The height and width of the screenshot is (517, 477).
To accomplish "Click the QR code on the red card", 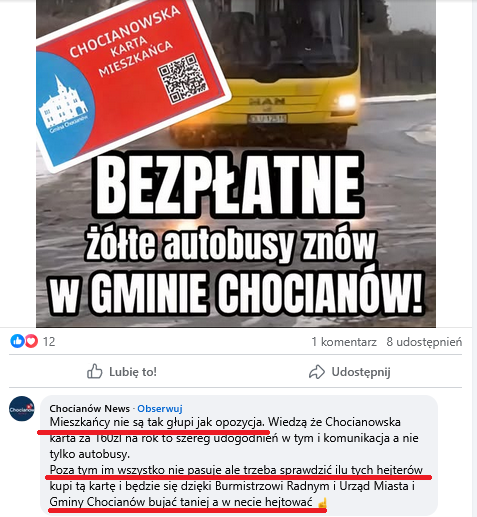I will (183, 79).
